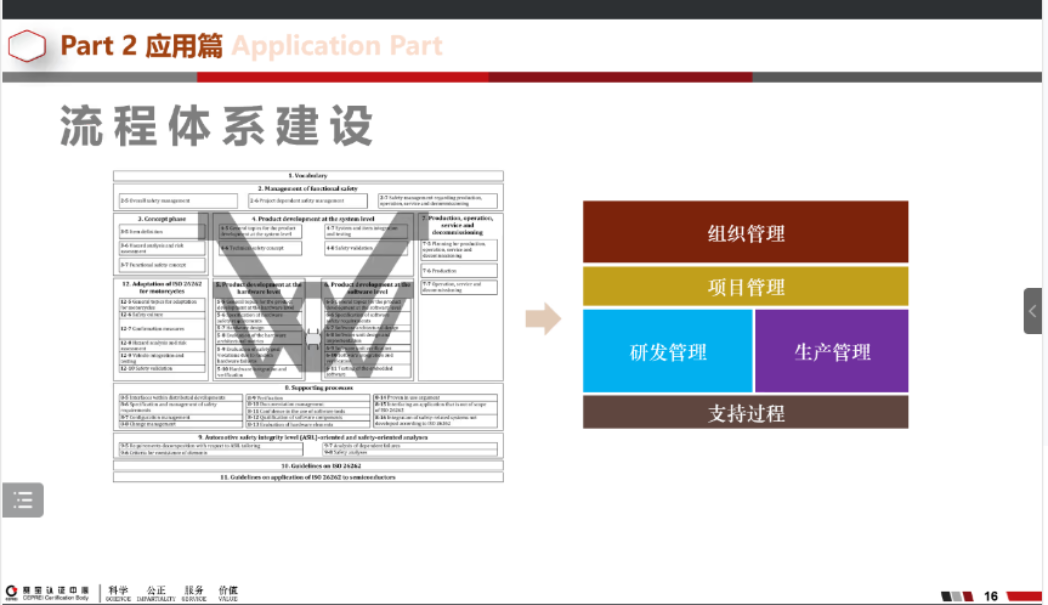
Task: Click the 科学 SCIENCE footer label
Action: click(118, 592)
